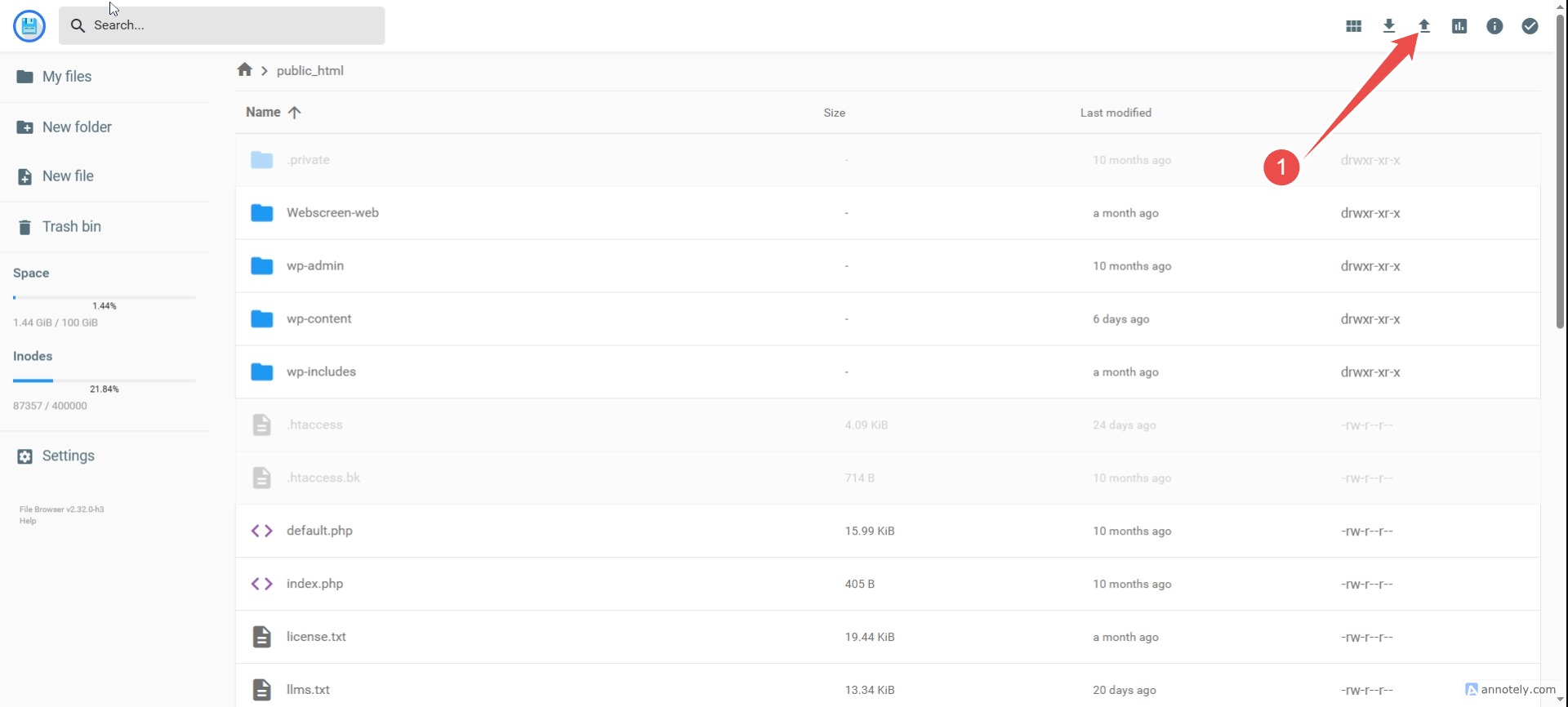Viewport: 1568px width, 707px height.
Task: Sort by Last modified column
Action: pos(1116,113)
